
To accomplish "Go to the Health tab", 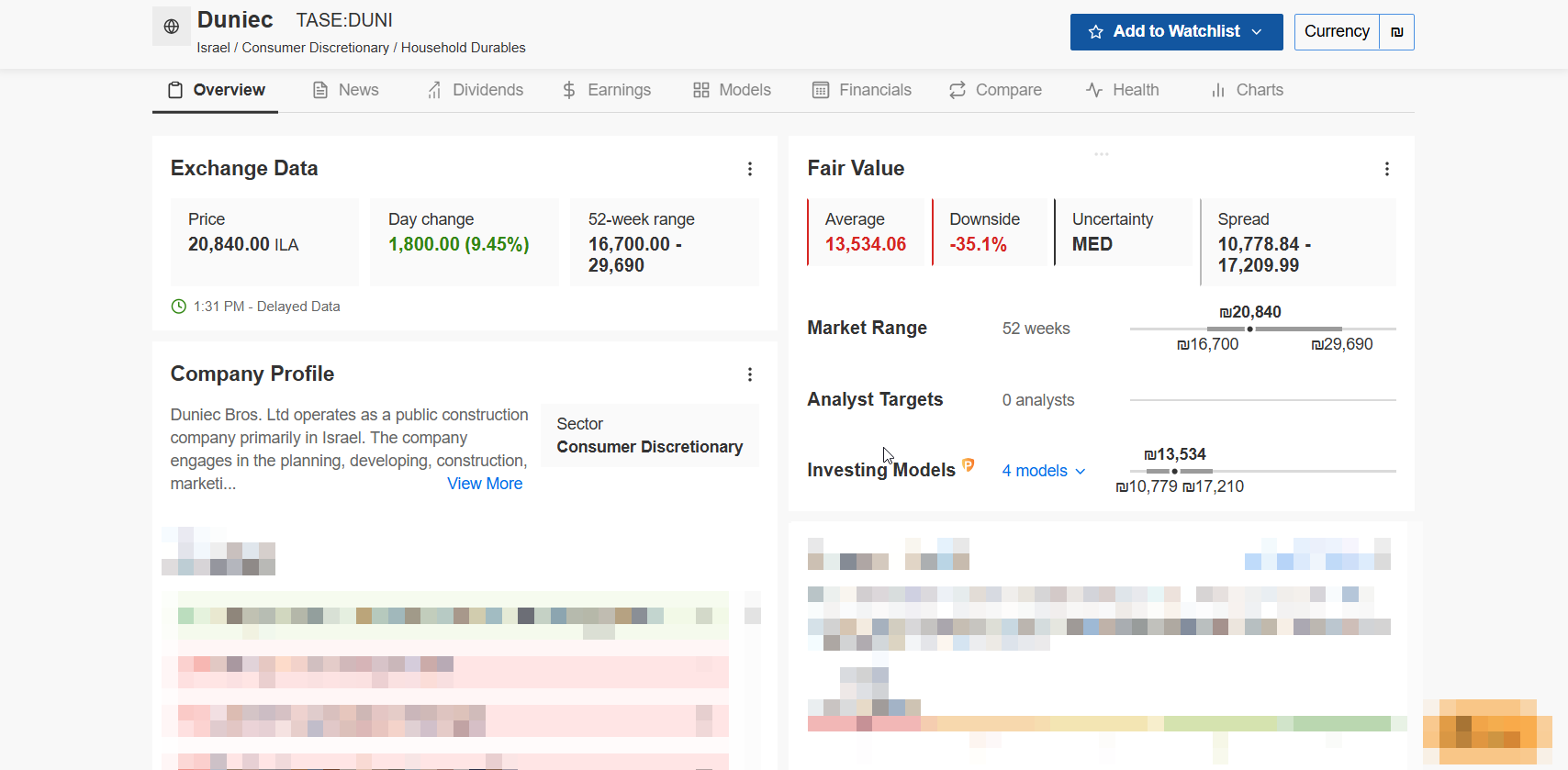I will pyautogui.click(x=1122, y=90).
